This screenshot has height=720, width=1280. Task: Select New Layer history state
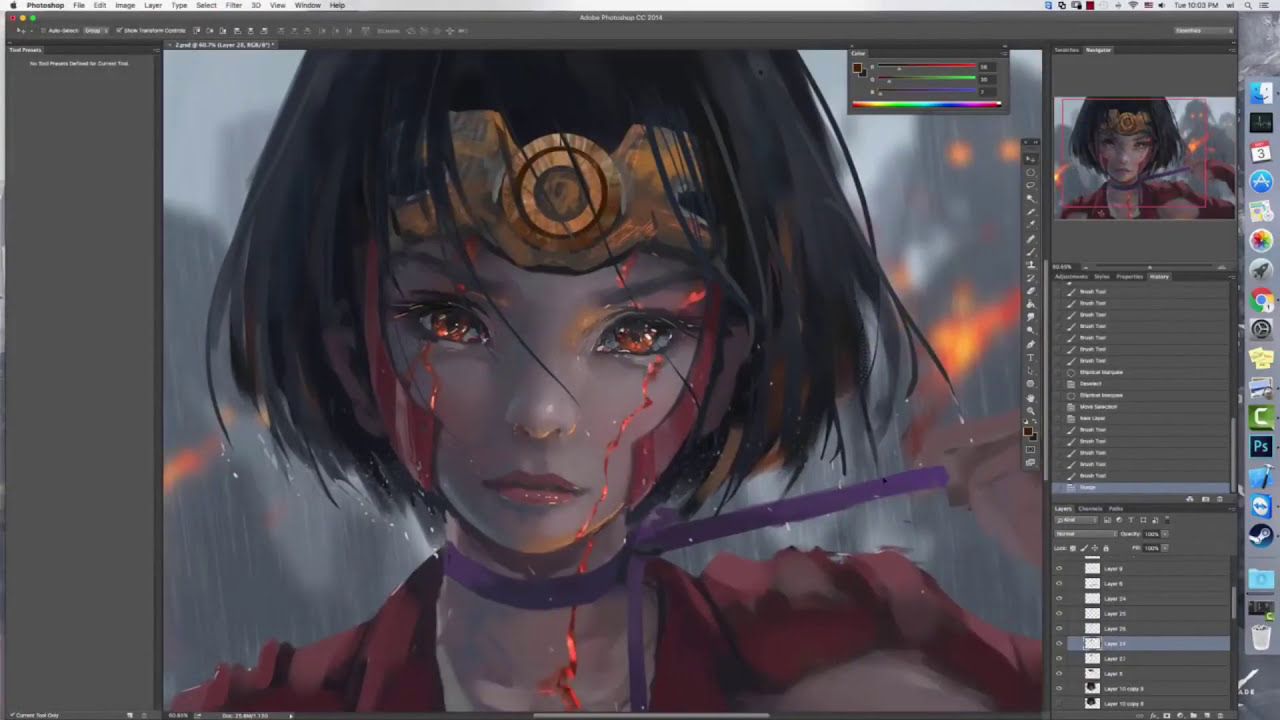click(1092, 418)
